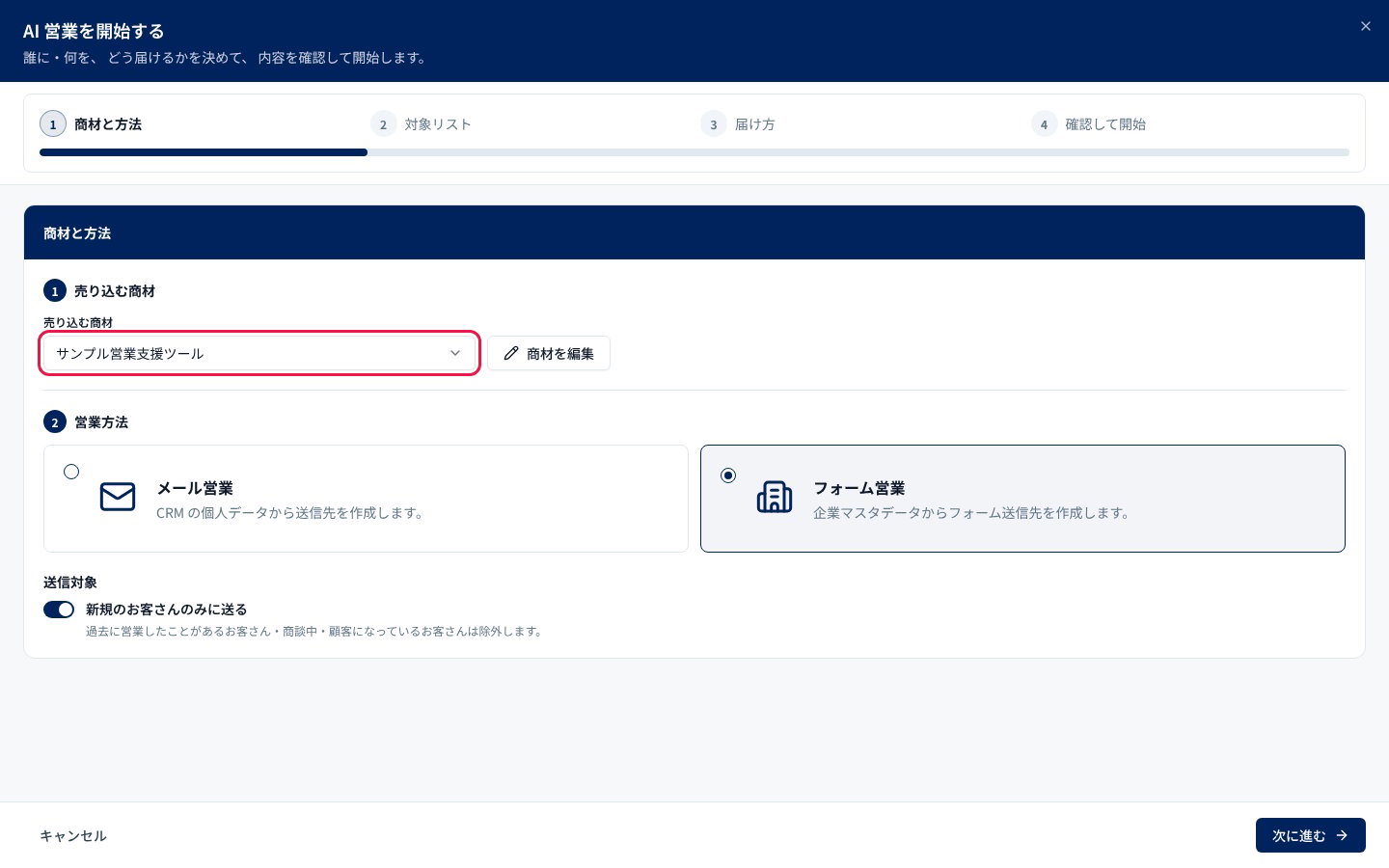The height and width of the screenshot is (868, 1389).
Task: Click the chevron in 売り込む商材 dropdown
Action: [455, 353]
